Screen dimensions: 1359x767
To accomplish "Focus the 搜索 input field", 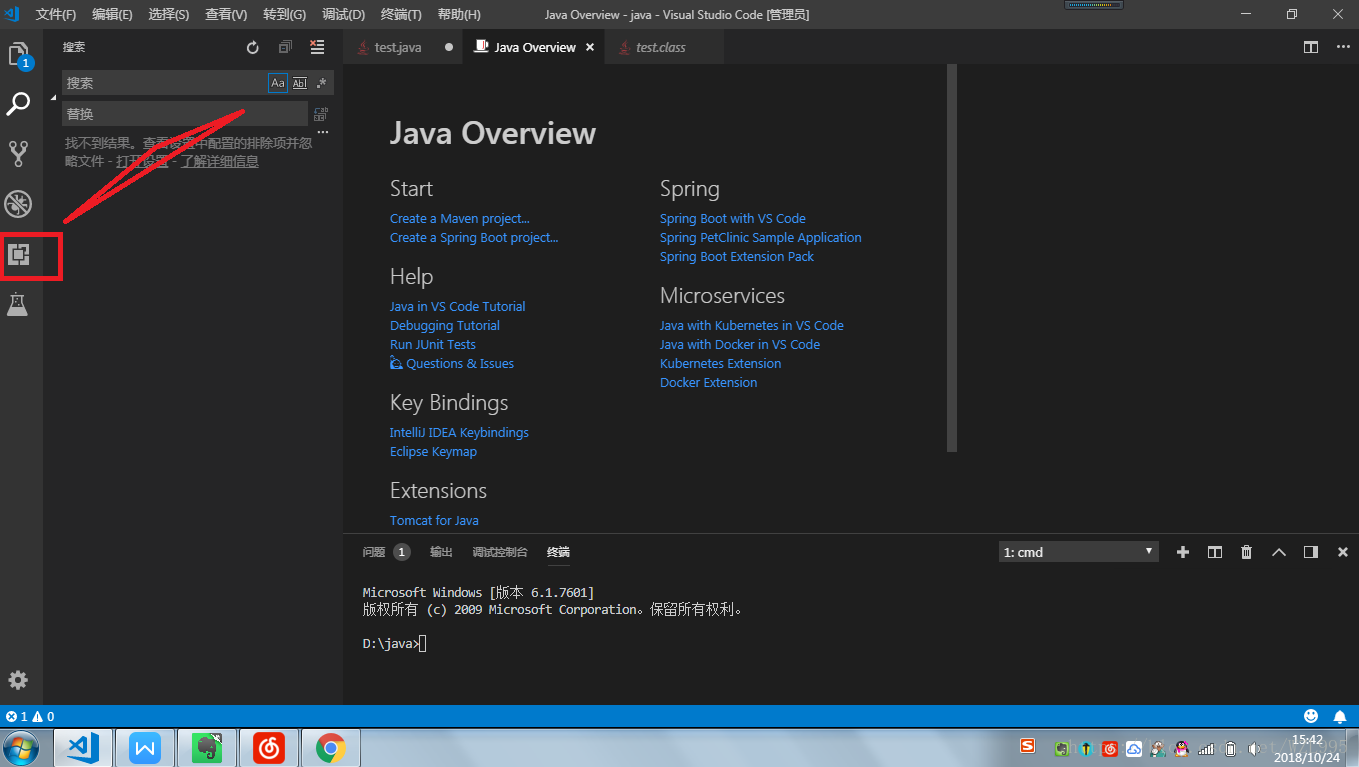I will [x=165, y=83].
